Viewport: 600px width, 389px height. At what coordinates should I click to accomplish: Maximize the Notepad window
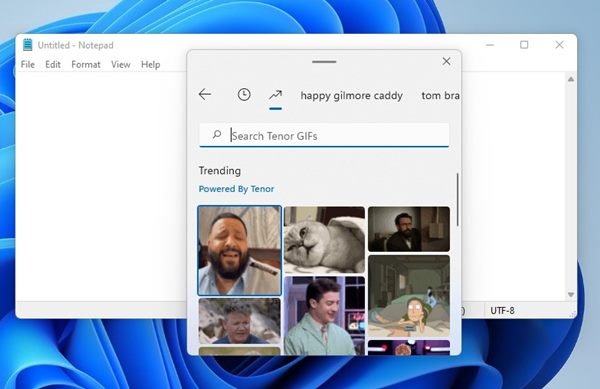point(524,45)
